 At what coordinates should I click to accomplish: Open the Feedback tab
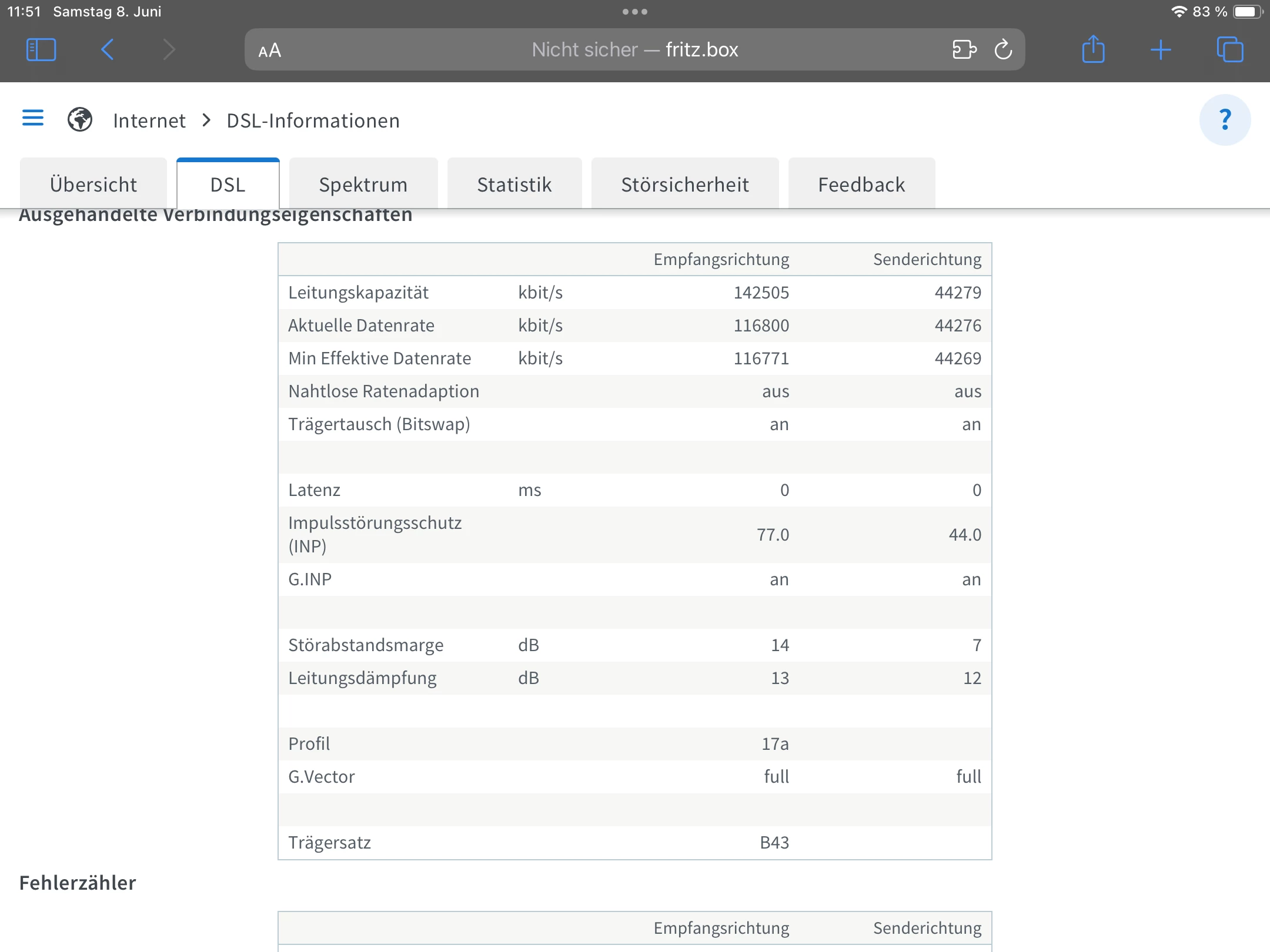[x=861, y=185]
